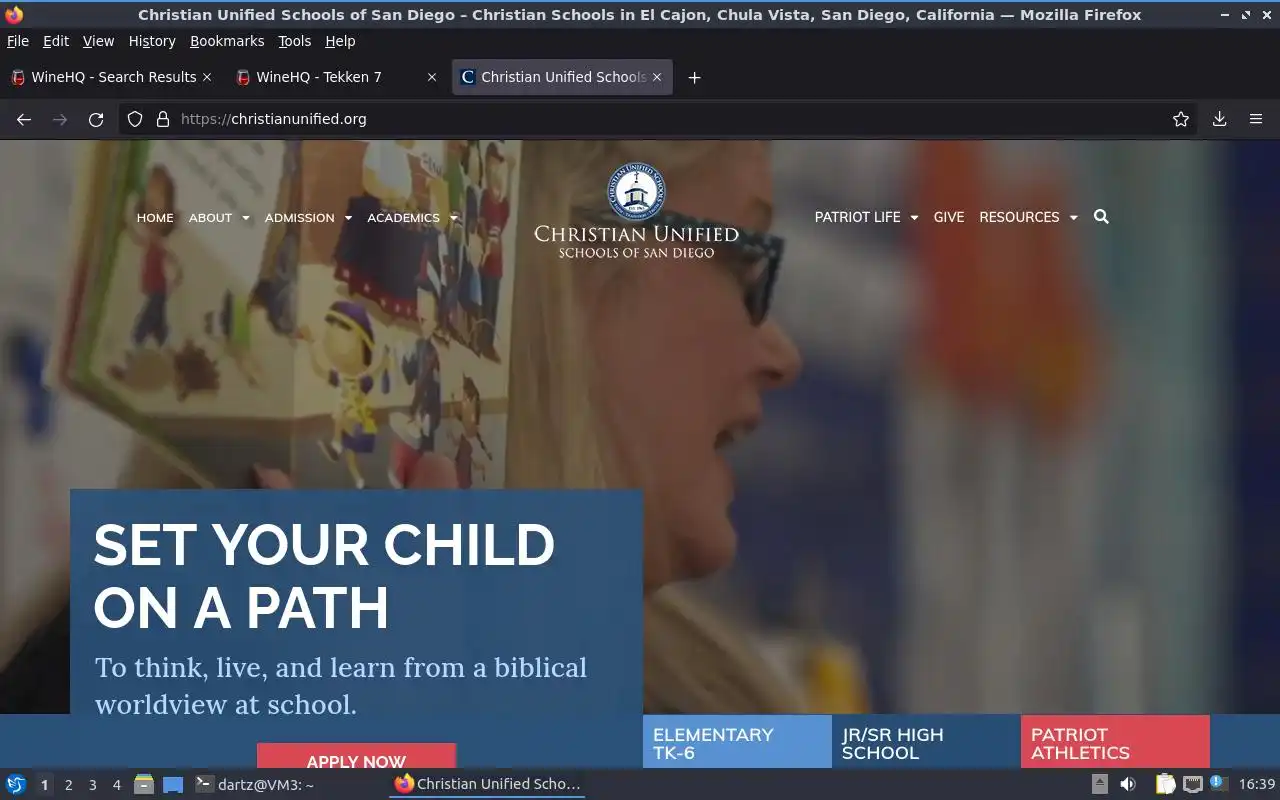Viewport: 1280px width, 800px height.
Task: Switch to workspace 4 in taskbar
Action: pos(116,785)
